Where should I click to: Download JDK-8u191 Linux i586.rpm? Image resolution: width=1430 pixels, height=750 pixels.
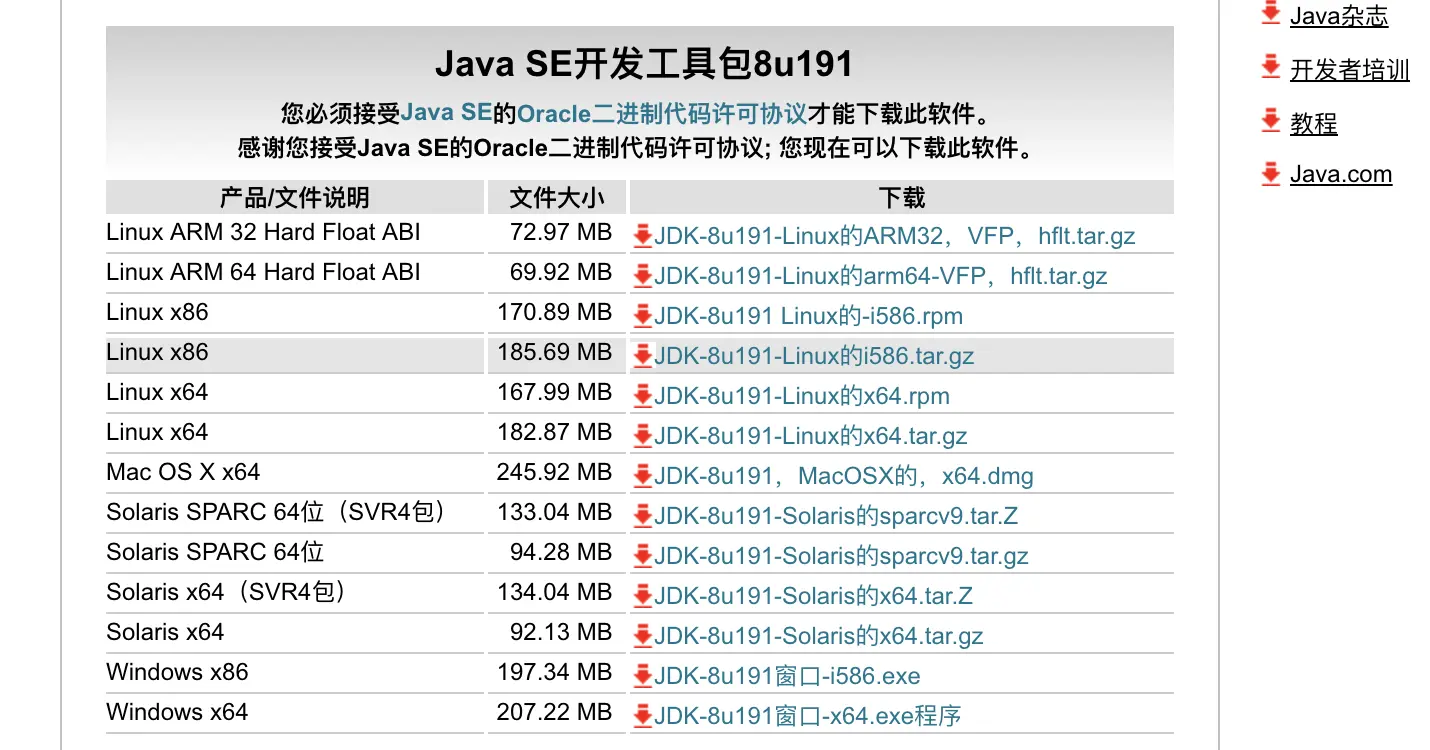pos(808,317)
